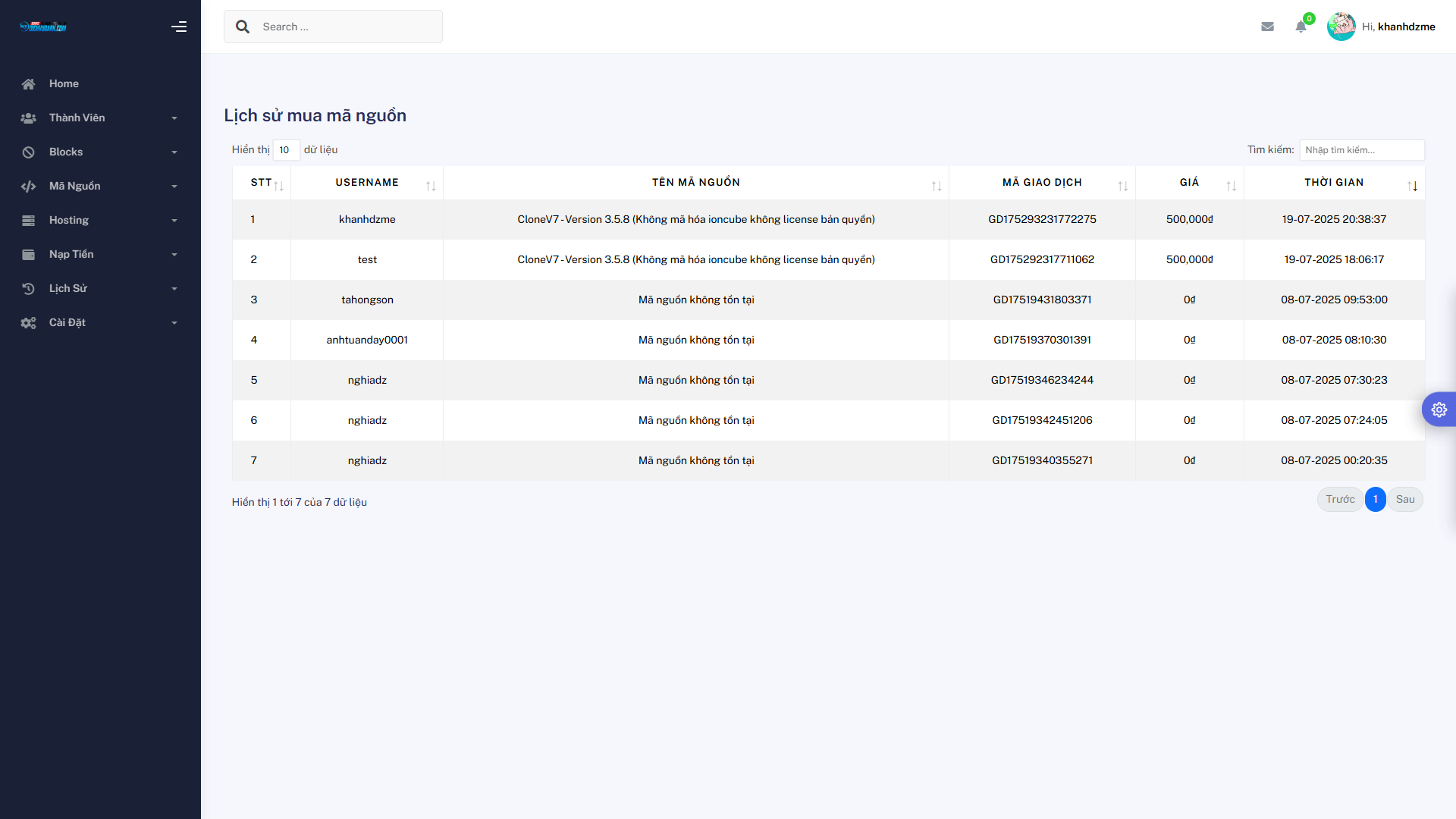Click the search magnifier icon
Image resolution: width=1456 pixels, height=819 pixels.
tap(243, 27)
